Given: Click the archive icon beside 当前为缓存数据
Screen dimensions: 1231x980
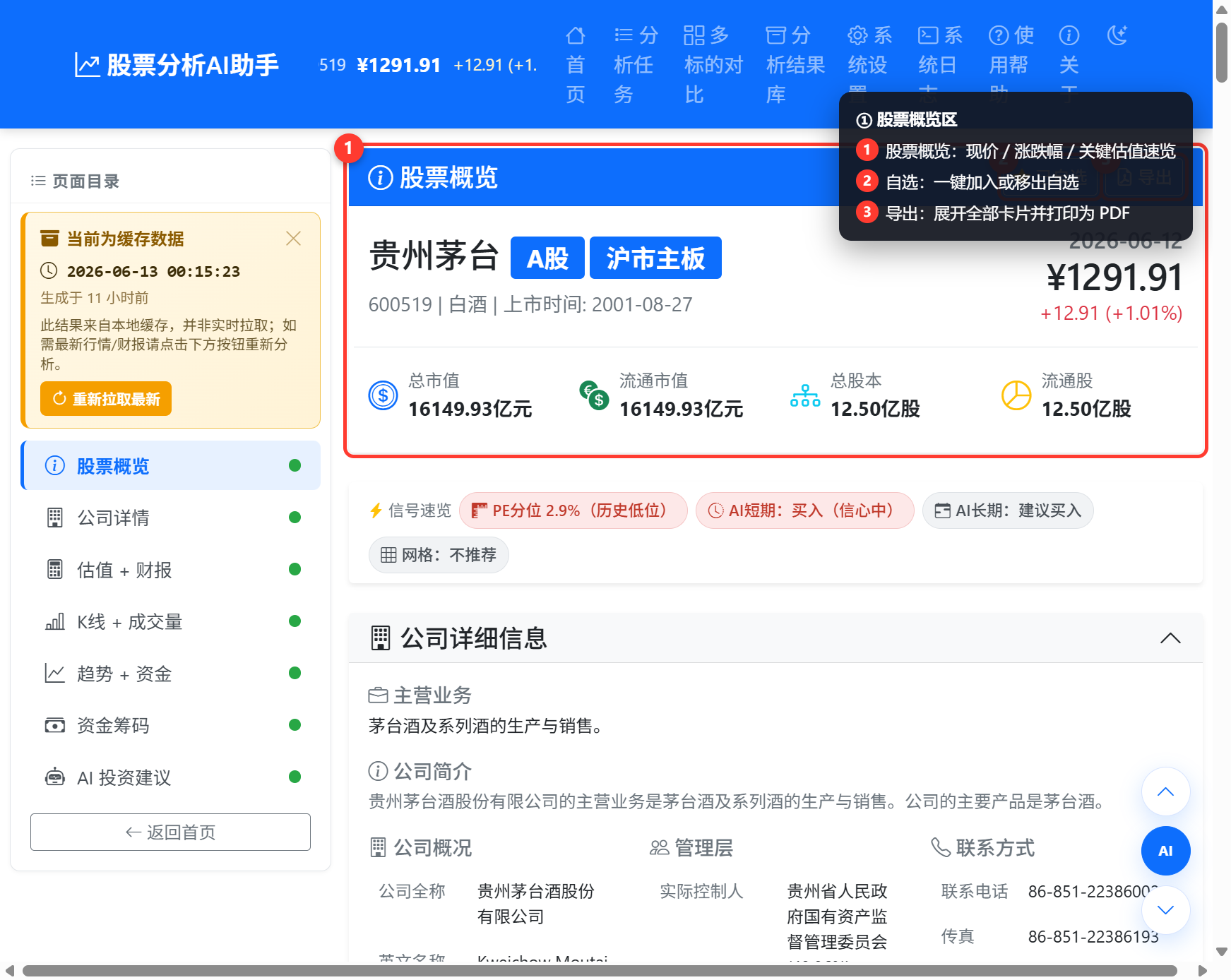Looking at the screenshot, I should [x=49, y=238].
